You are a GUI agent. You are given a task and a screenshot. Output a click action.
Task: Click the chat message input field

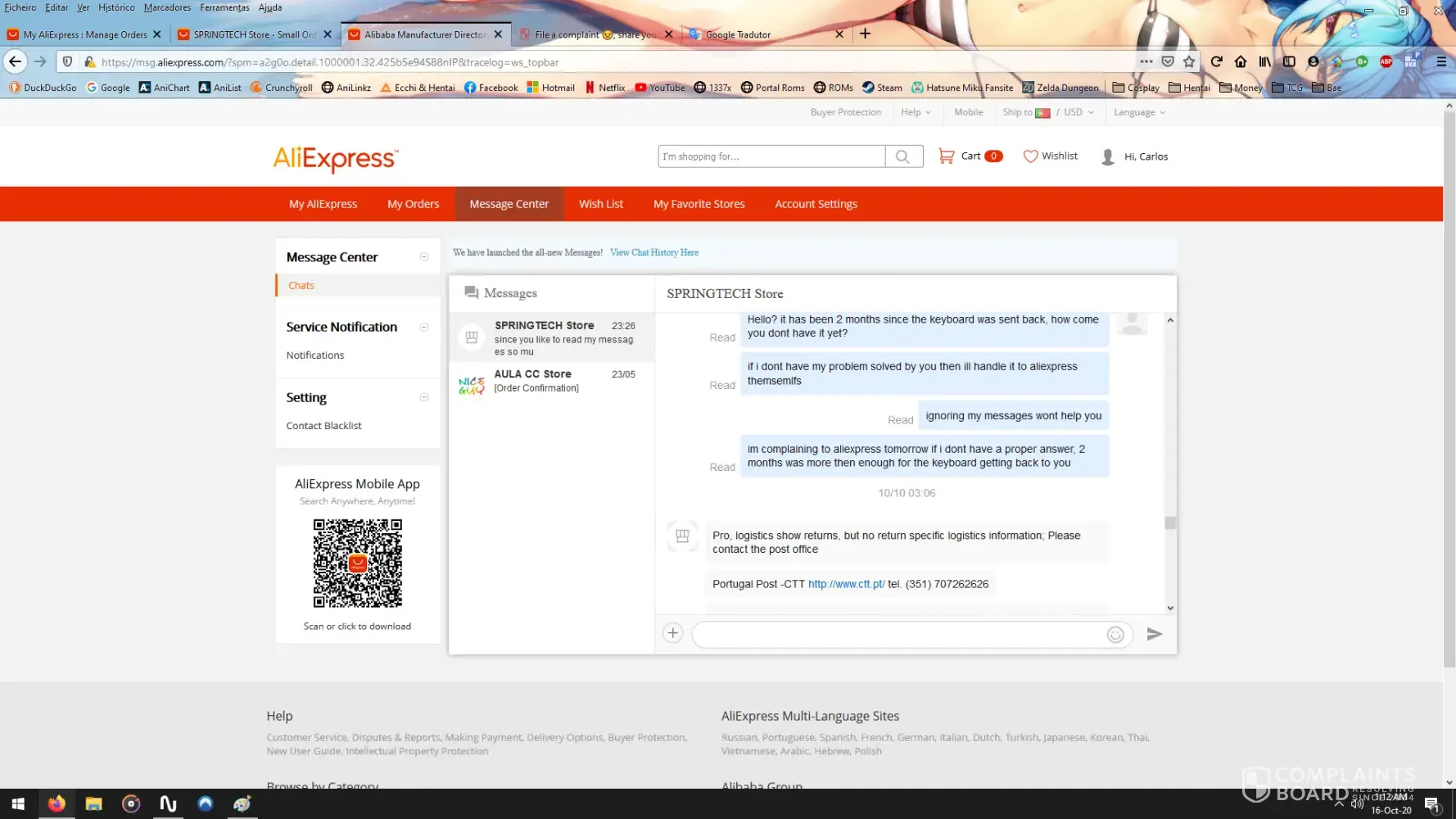897,635
